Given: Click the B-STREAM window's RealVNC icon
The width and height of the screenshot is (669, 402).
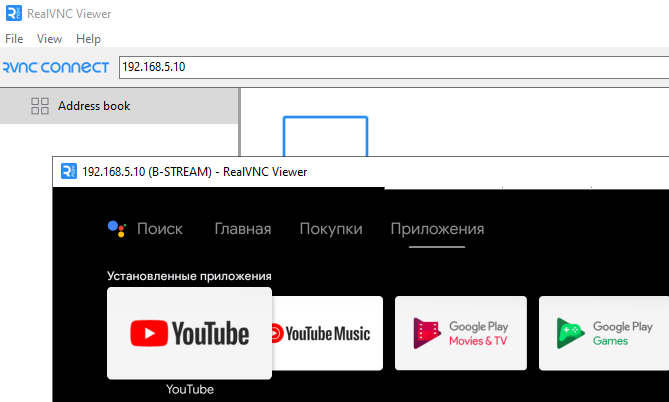Looking at the screenshot, I should pyautogui.click(x=69, y=171).
